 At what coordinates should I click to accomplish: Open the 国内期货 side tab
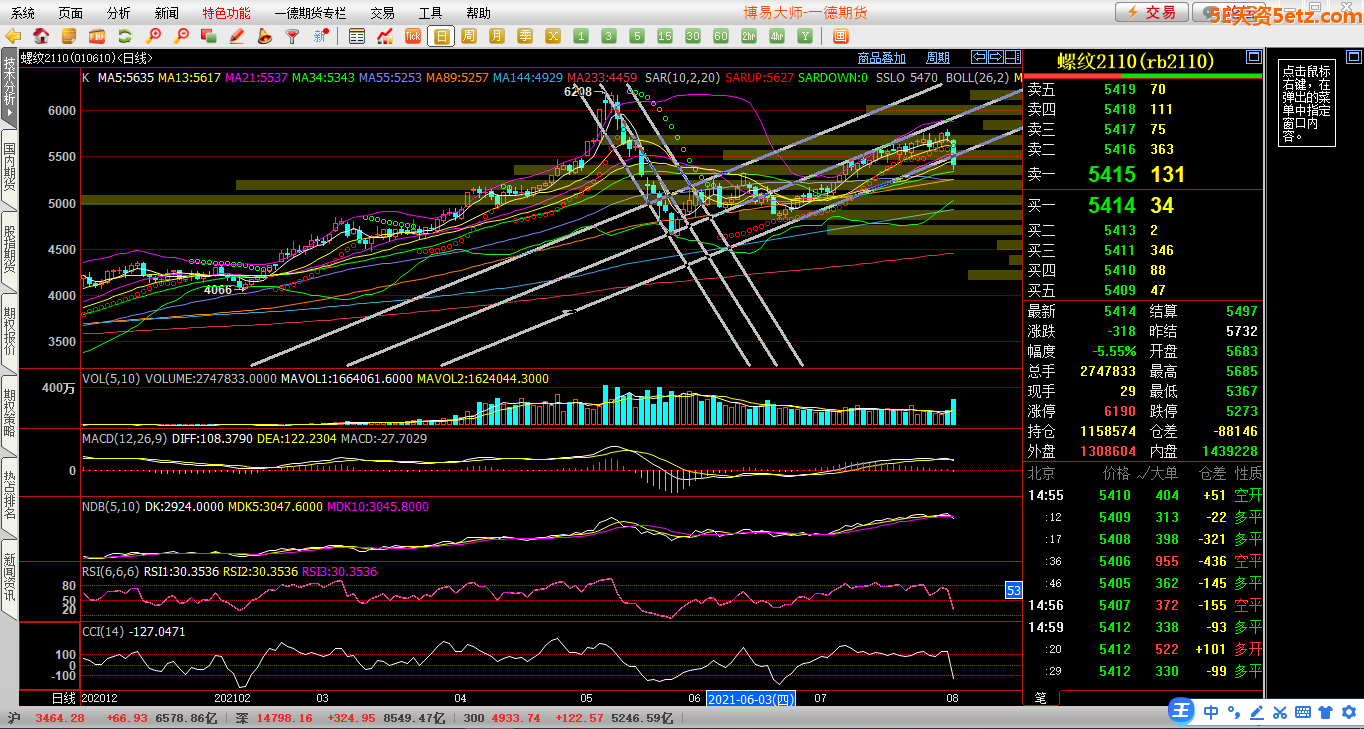(x=9, y=168)
